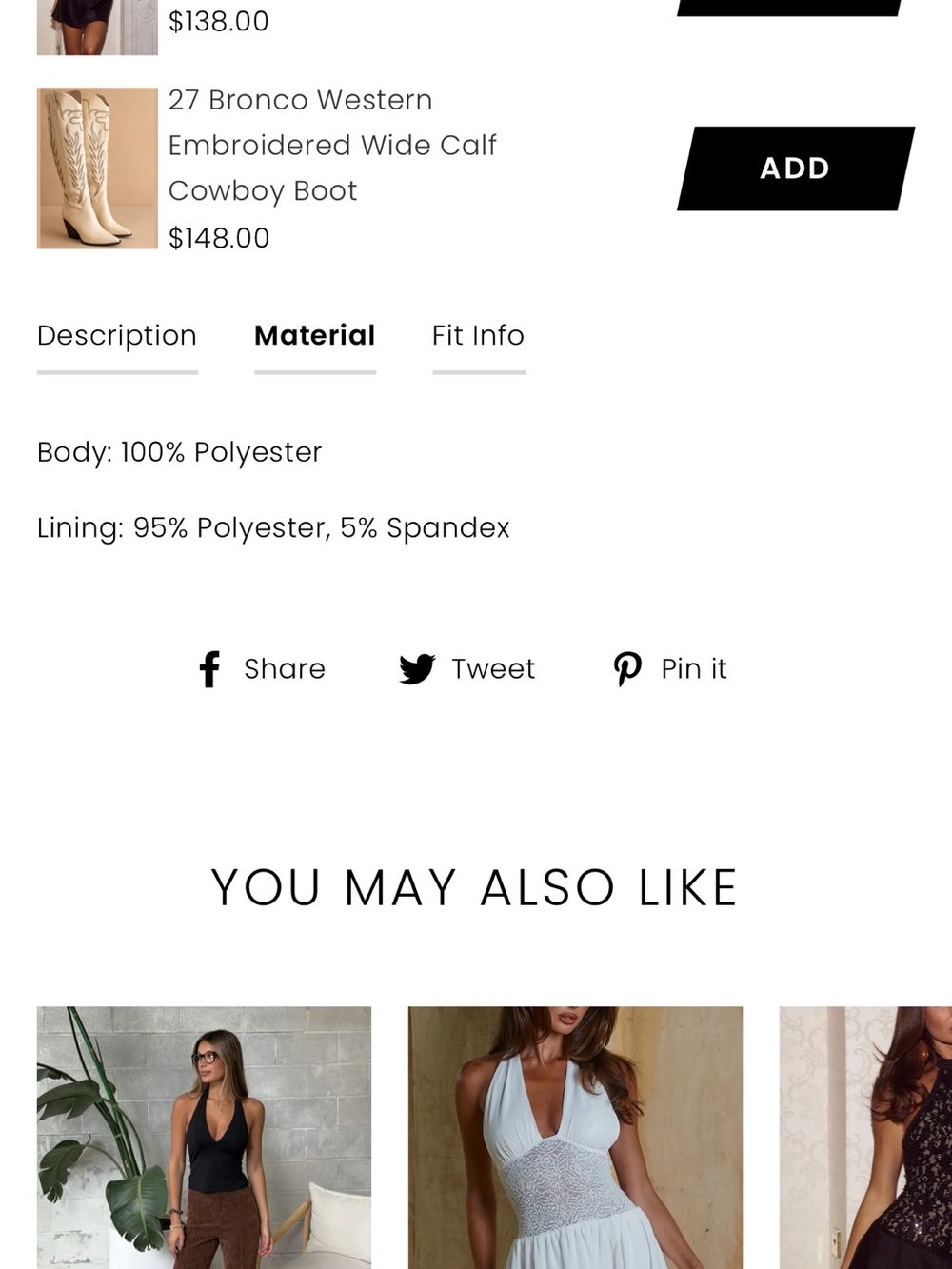
Task: Click the Twitter bird icon
Action: point(417,669)
